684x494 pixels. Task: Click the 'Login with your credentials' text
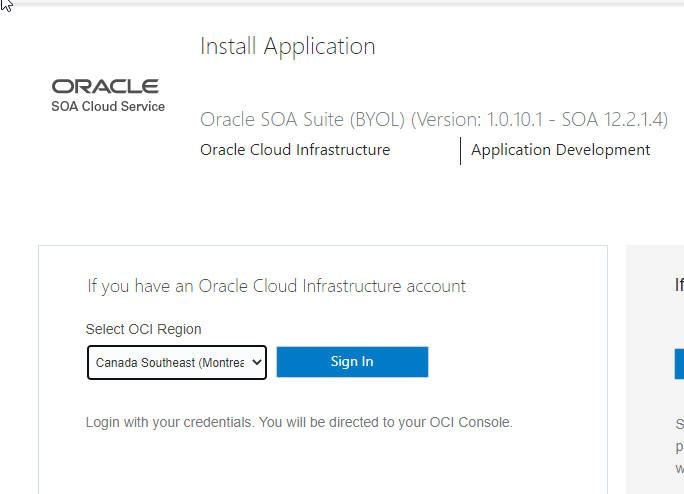click(299, 422)
